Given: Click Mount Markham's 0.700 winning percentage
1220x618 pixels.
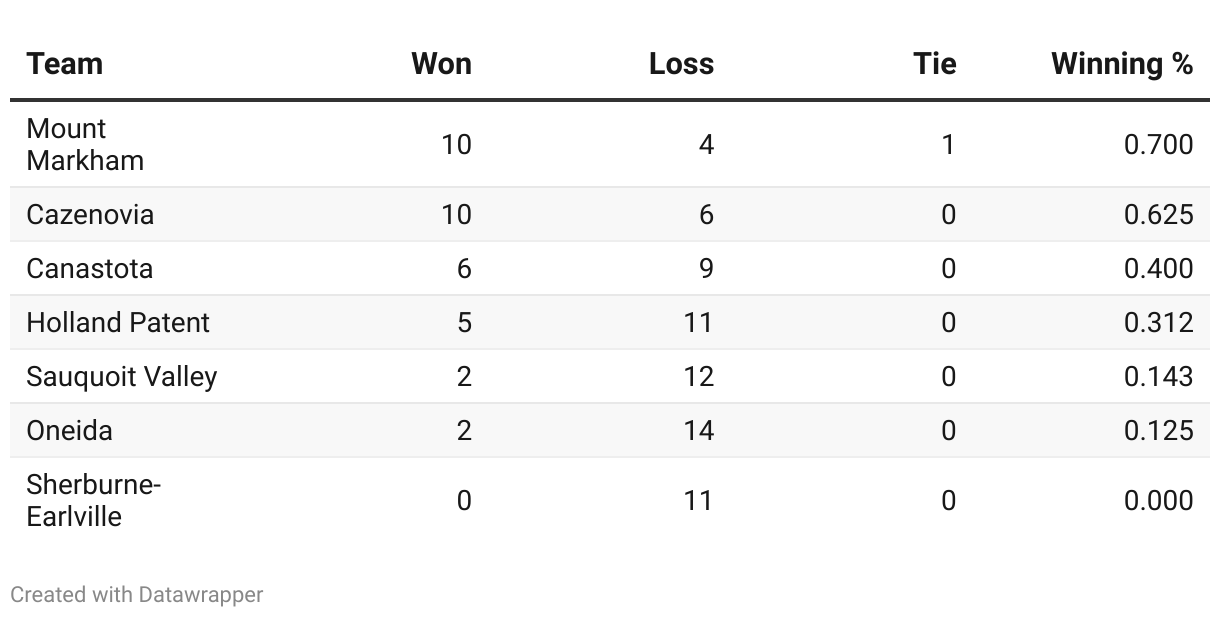Looking at the screenshot, I should pos(1158,145).
